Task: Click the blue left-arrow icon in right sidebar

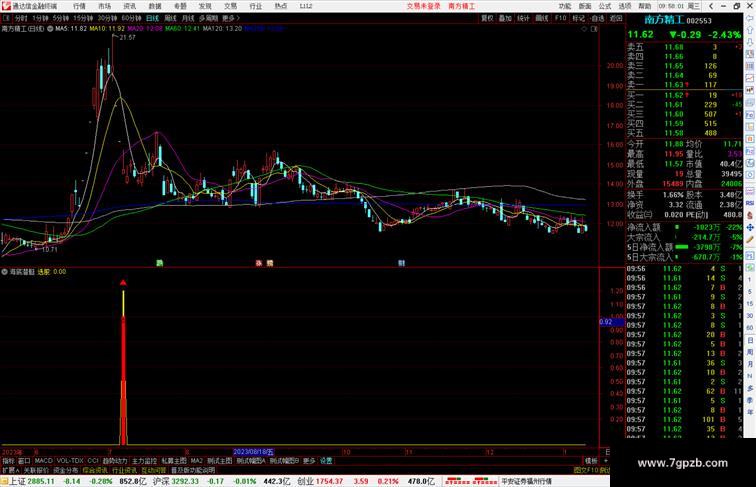Action: pyautogui.click(x=750, y=18)
